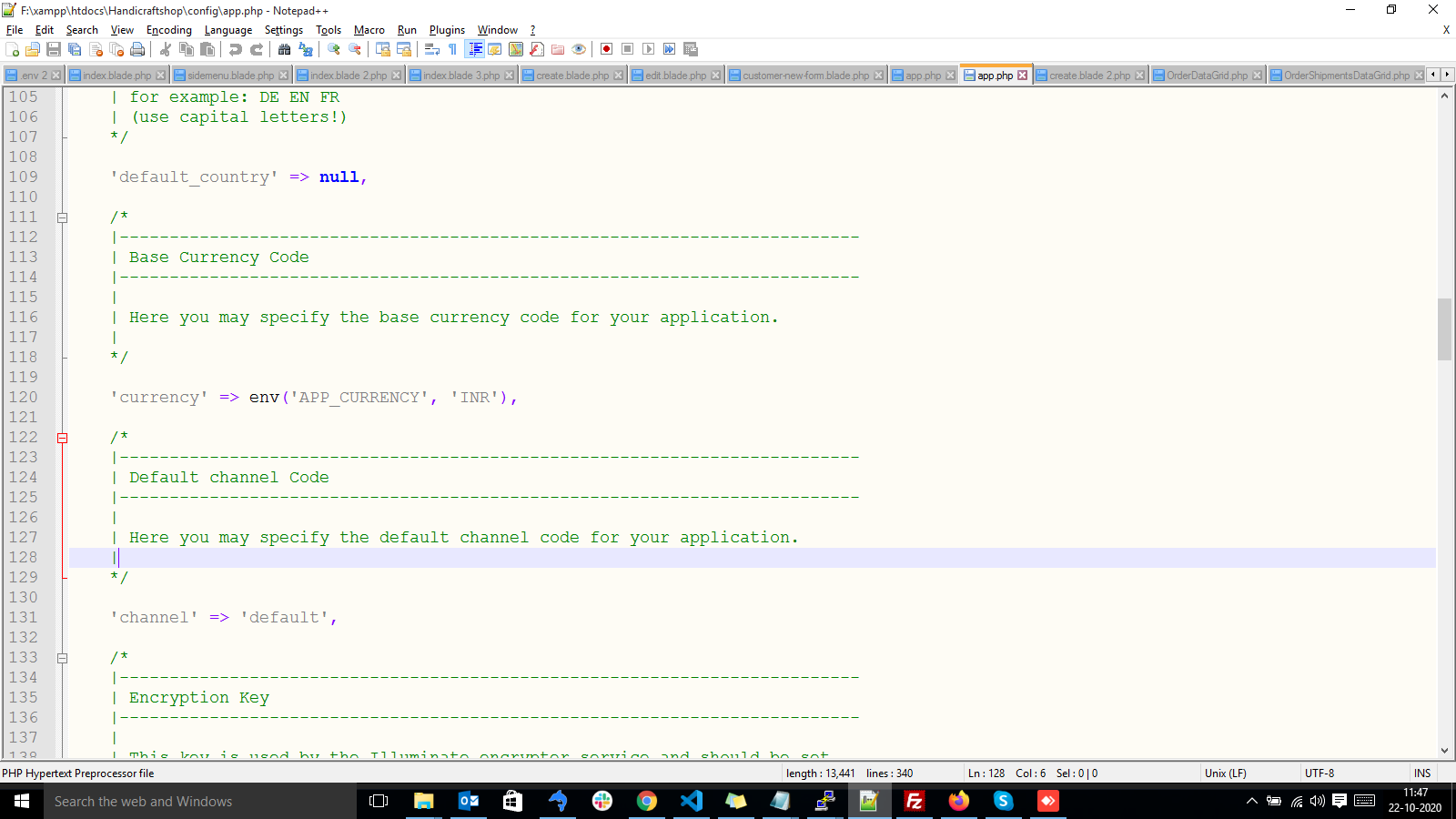Open the Encoding menu
The image size is (1456, 819).
pyautogui.click(x=169, y=30)
